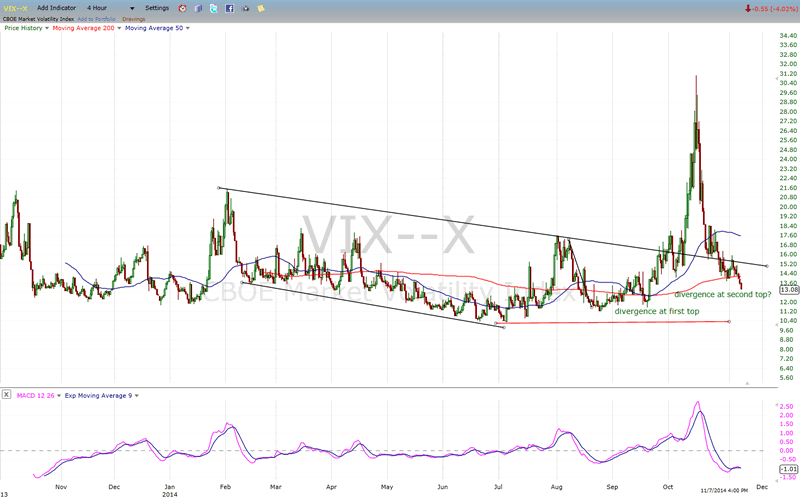Click the -1.01 MACD value label
This screenshot has height=498, width=800.
click(x=789, y=469)
